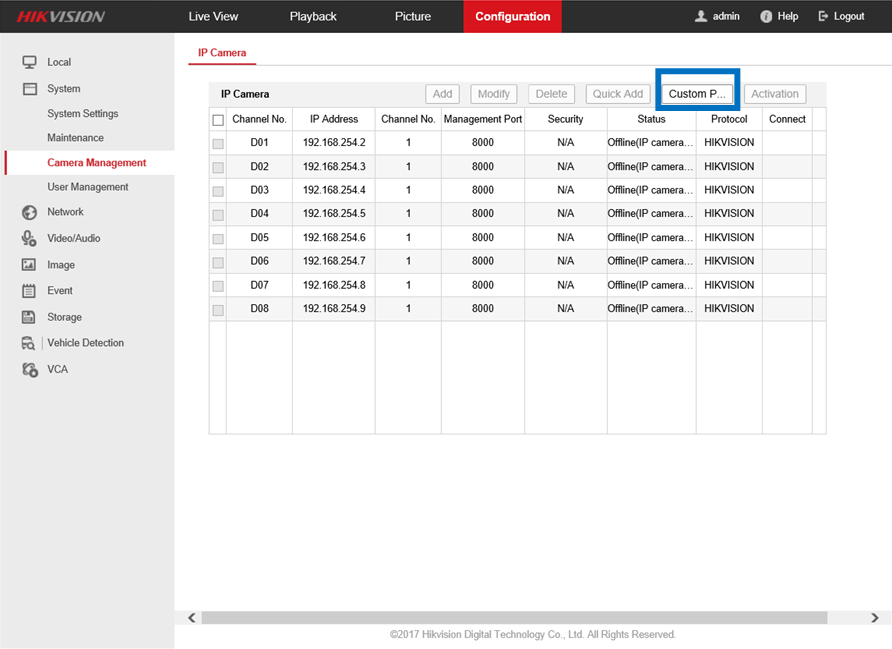Check the box for camera D01
The height and width of the screenshot is (649, 892).
(x=218, y=143)
